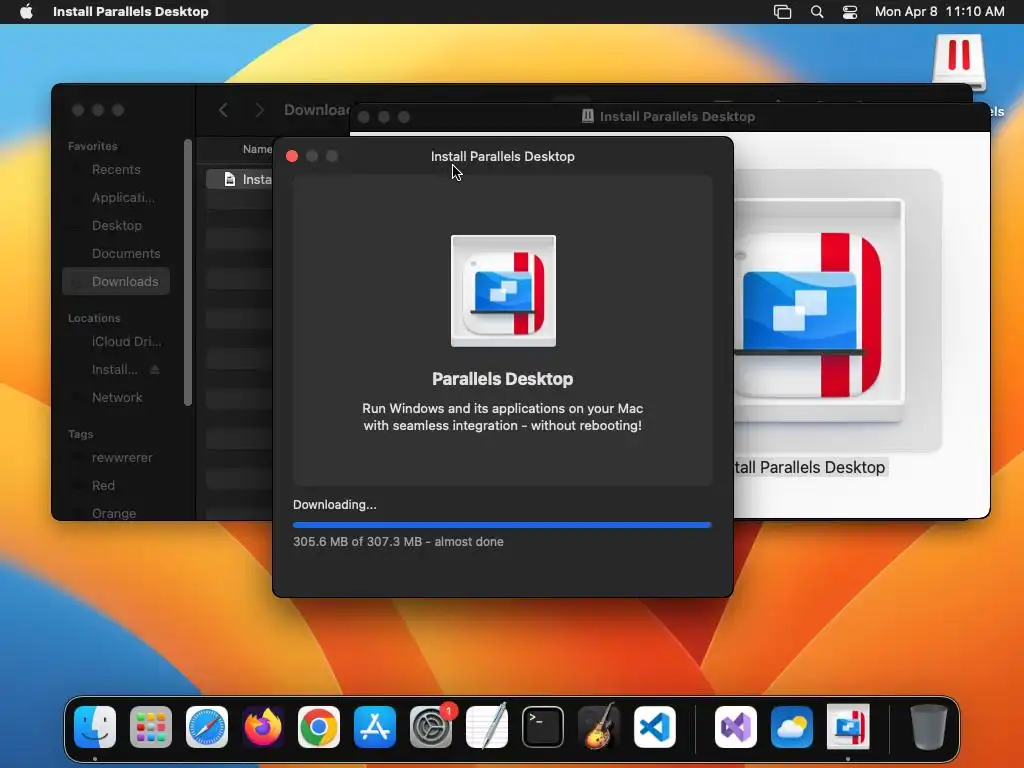Launch Visual Studio Code from dock

(655, 727)
